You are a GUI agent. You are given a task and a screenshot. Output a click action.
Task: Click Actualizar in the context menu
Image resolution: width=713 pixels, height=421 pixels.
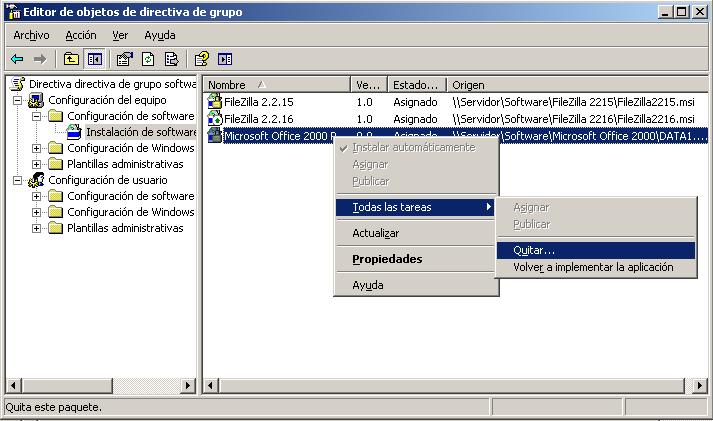(x=375, y=233)
